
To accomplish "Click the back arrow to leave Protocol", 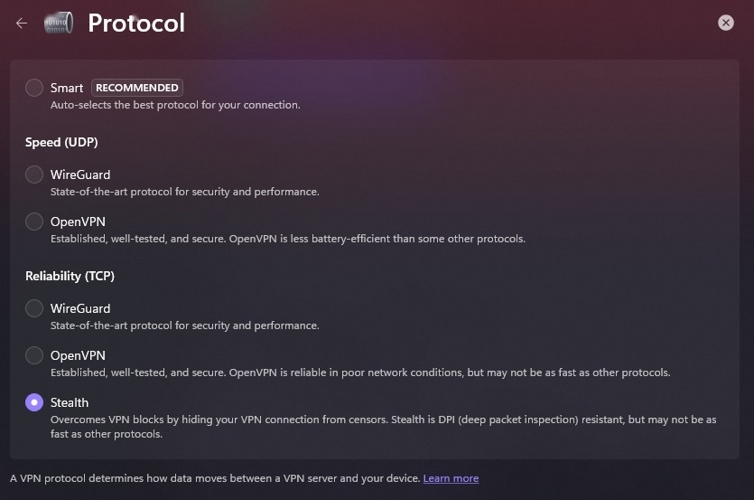I will click(22, 23).
